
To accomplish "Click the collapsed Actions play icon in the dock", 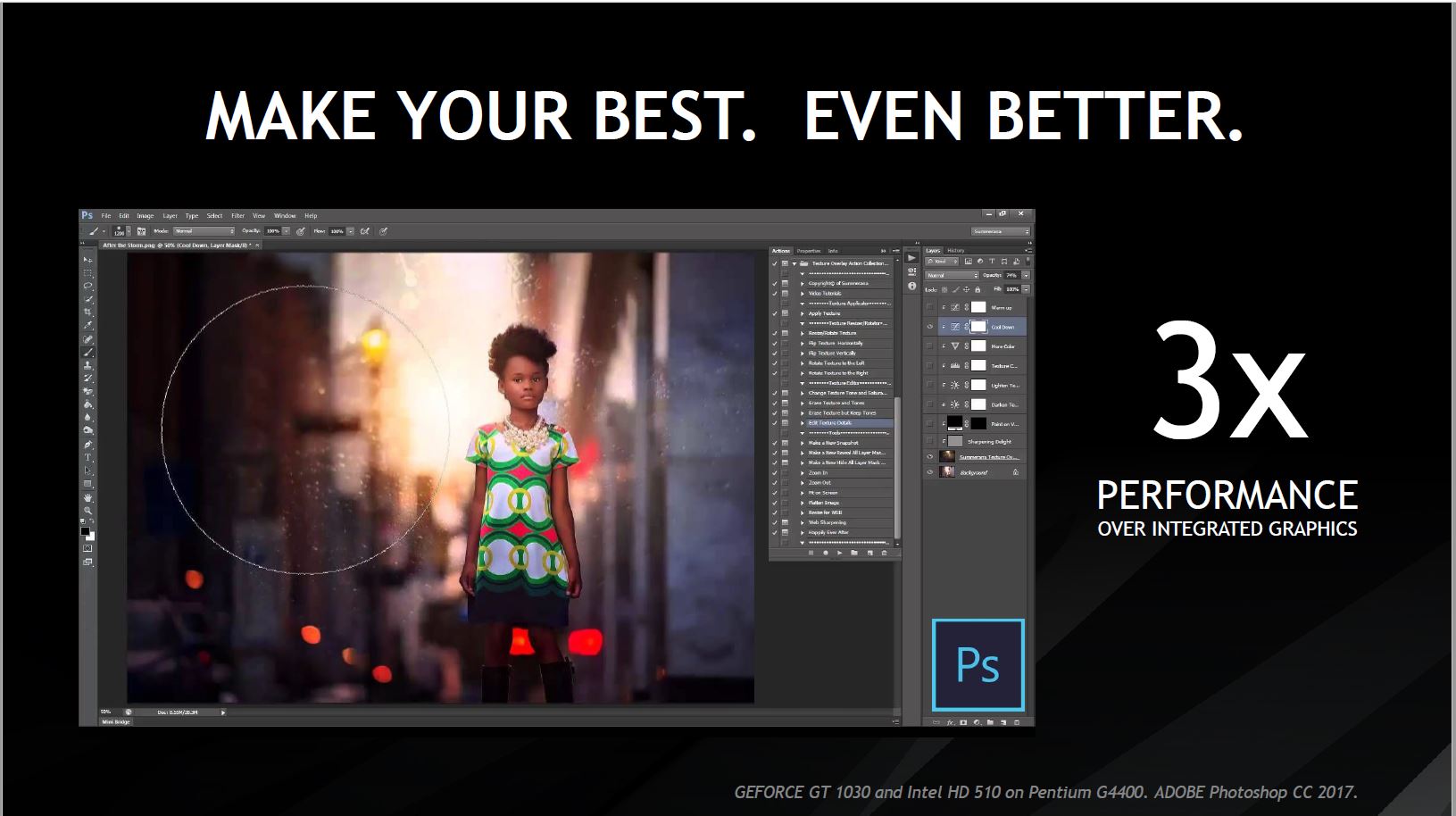I will click(x=911, y=257).
